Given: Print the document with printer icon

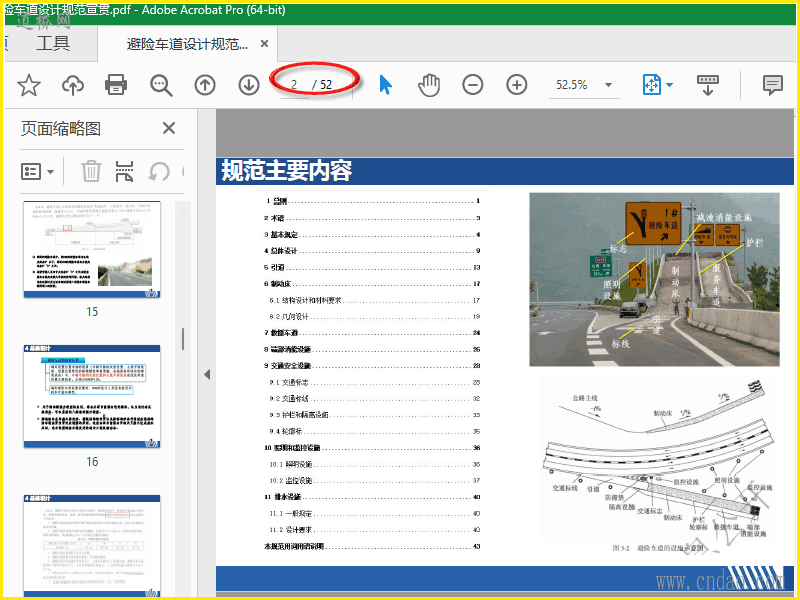Looking at the screenshot, I should [x=116, y=85].
